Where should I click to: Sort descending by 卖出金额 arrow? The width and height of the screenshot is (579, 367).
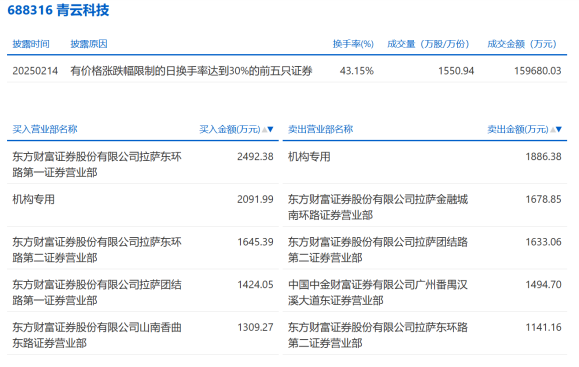tap(559, 129)
